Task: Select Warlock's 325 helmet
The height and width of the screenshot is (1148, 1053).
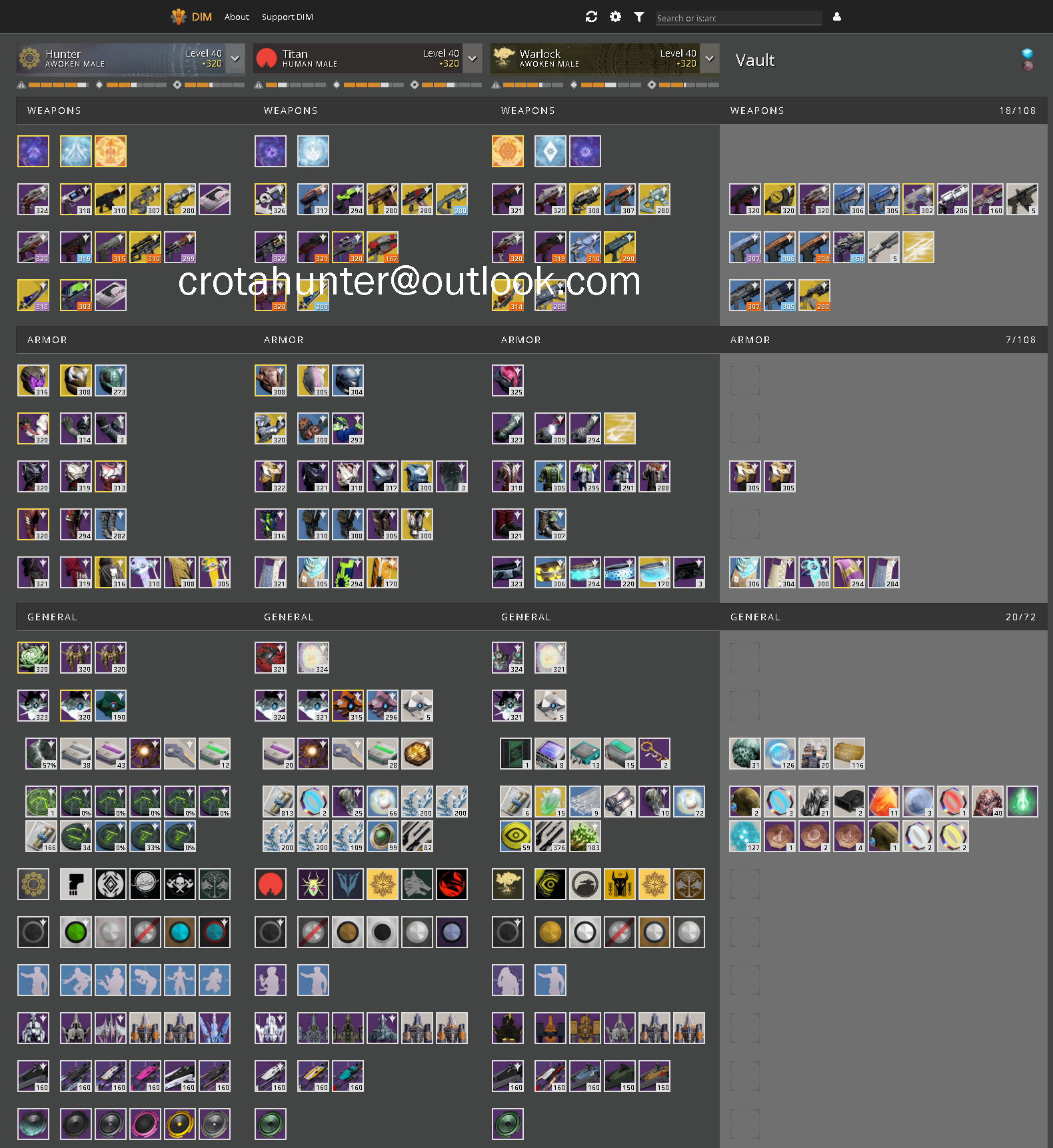Action: pyautogui.click(x=508, y=380)
